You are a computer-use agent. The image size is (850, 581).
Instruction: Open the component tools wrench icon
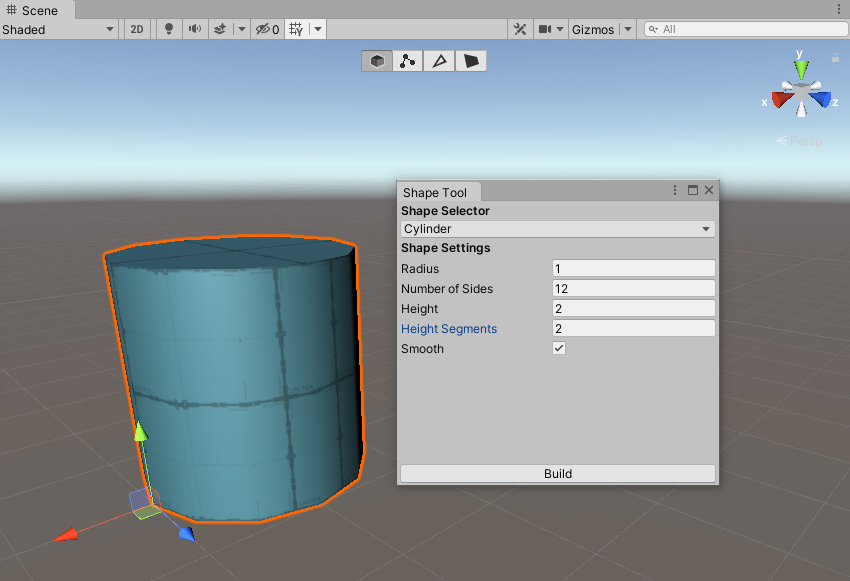click(x=520, y=30)
